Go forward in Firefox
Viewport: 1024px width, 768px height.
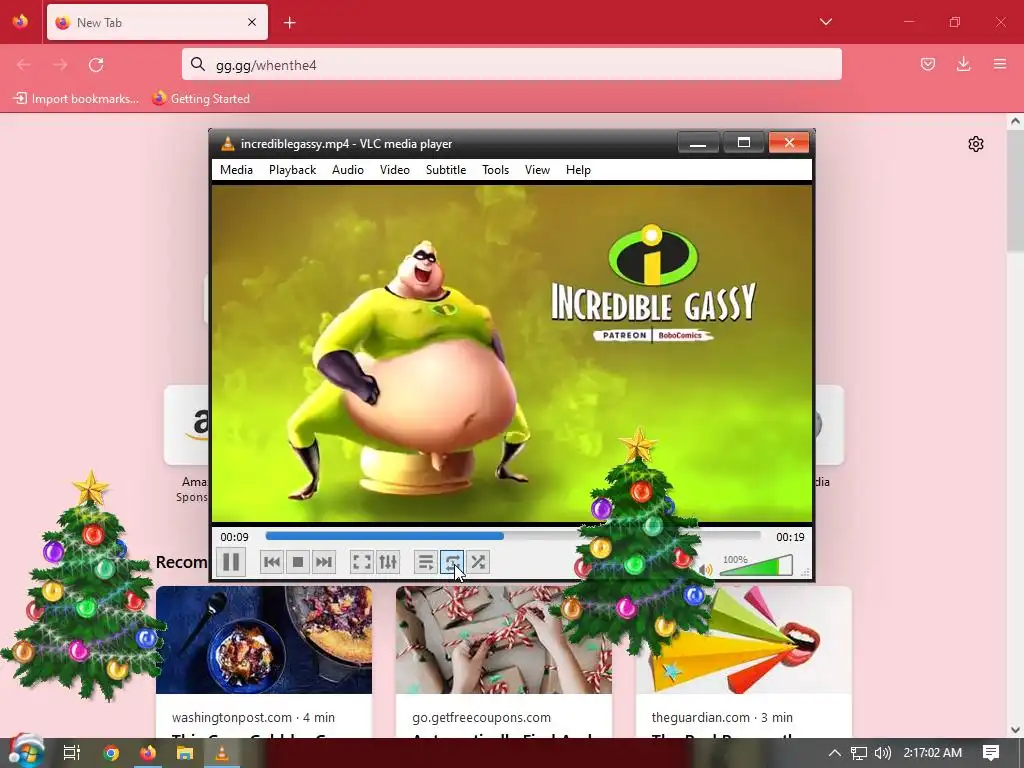(60, 65)
